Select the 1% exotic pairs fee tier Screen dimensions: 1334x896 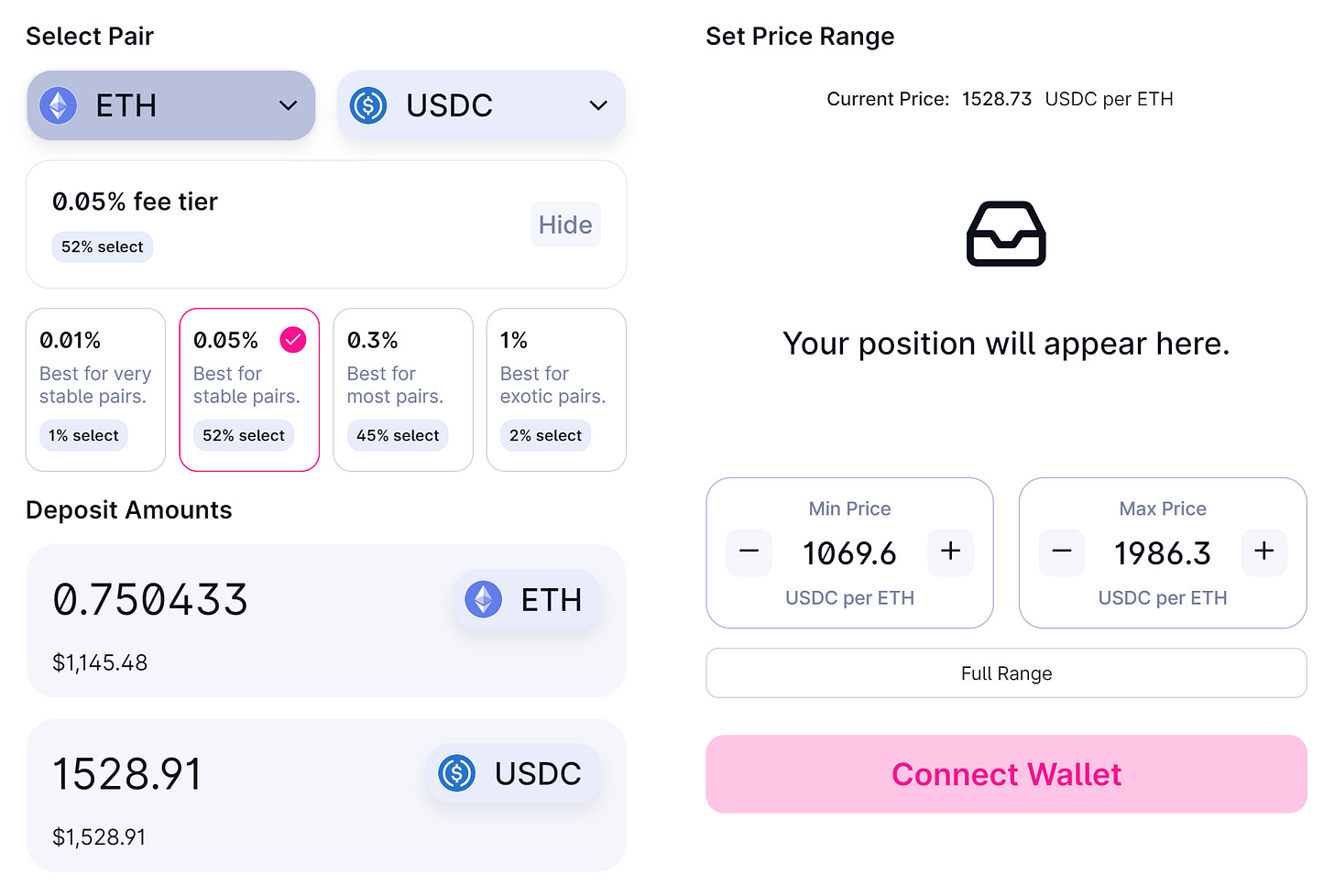(556, 389)
